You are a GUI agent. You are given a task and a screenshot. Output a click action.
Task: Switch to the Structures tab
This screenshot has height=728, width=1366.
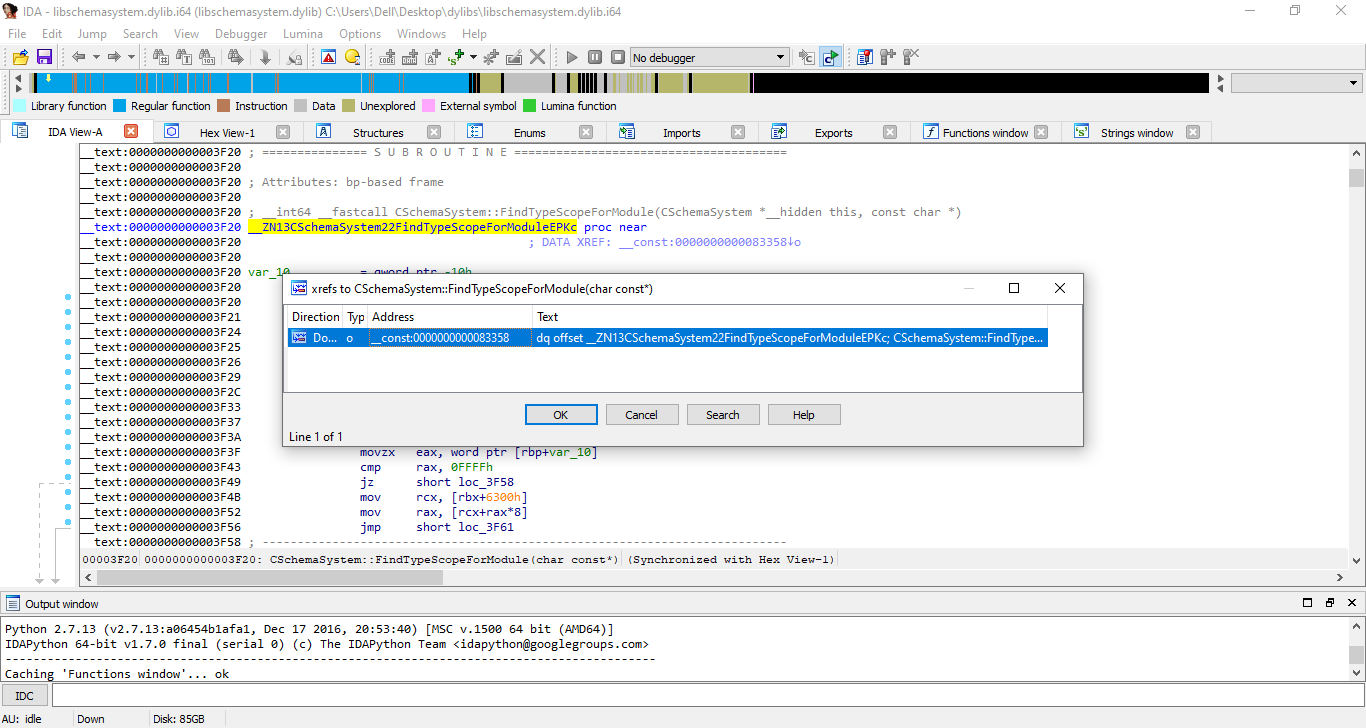point(378,132)
